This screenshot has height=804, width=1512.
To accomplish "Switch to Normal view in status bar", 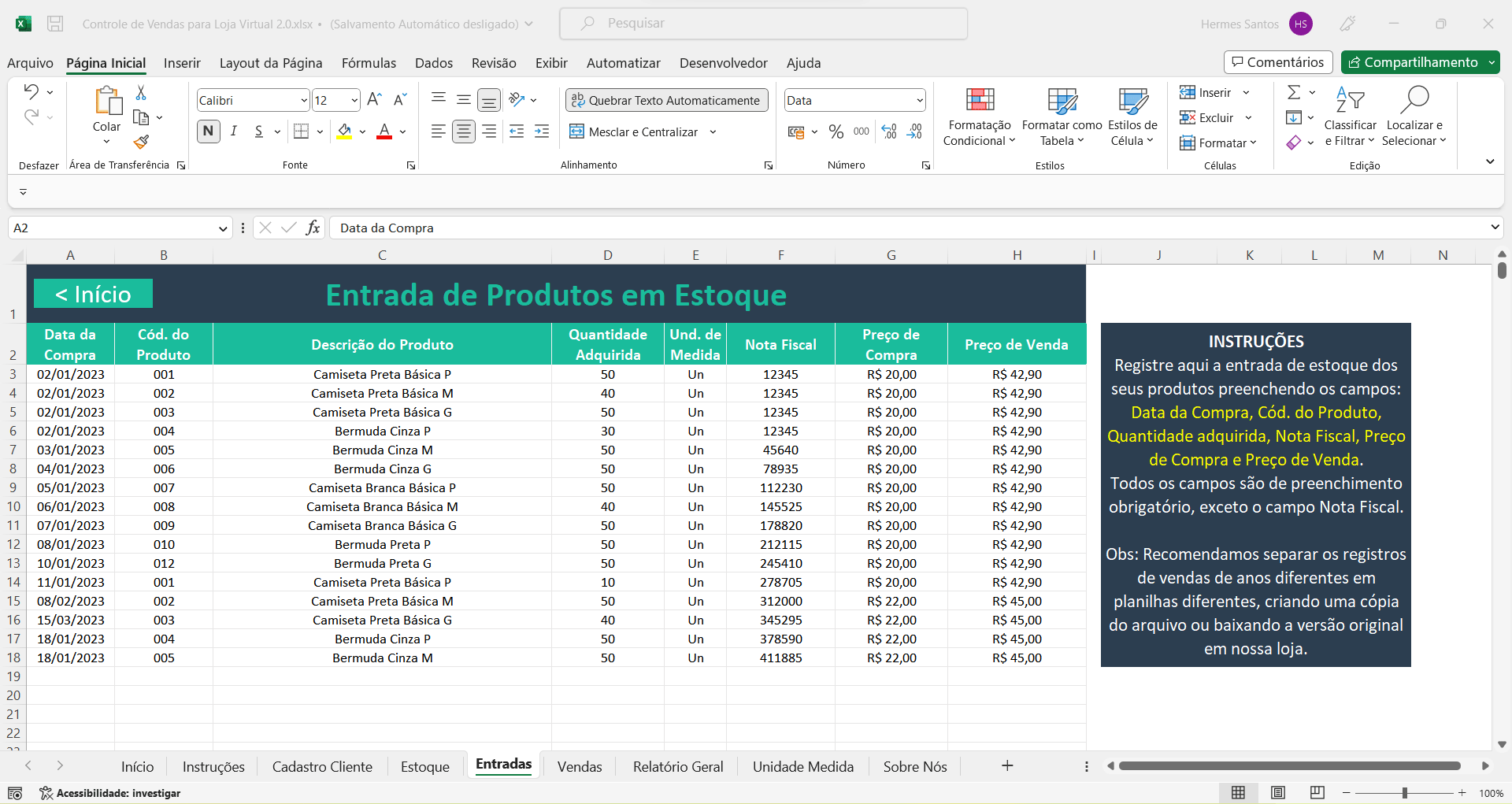I will 1238,792.
